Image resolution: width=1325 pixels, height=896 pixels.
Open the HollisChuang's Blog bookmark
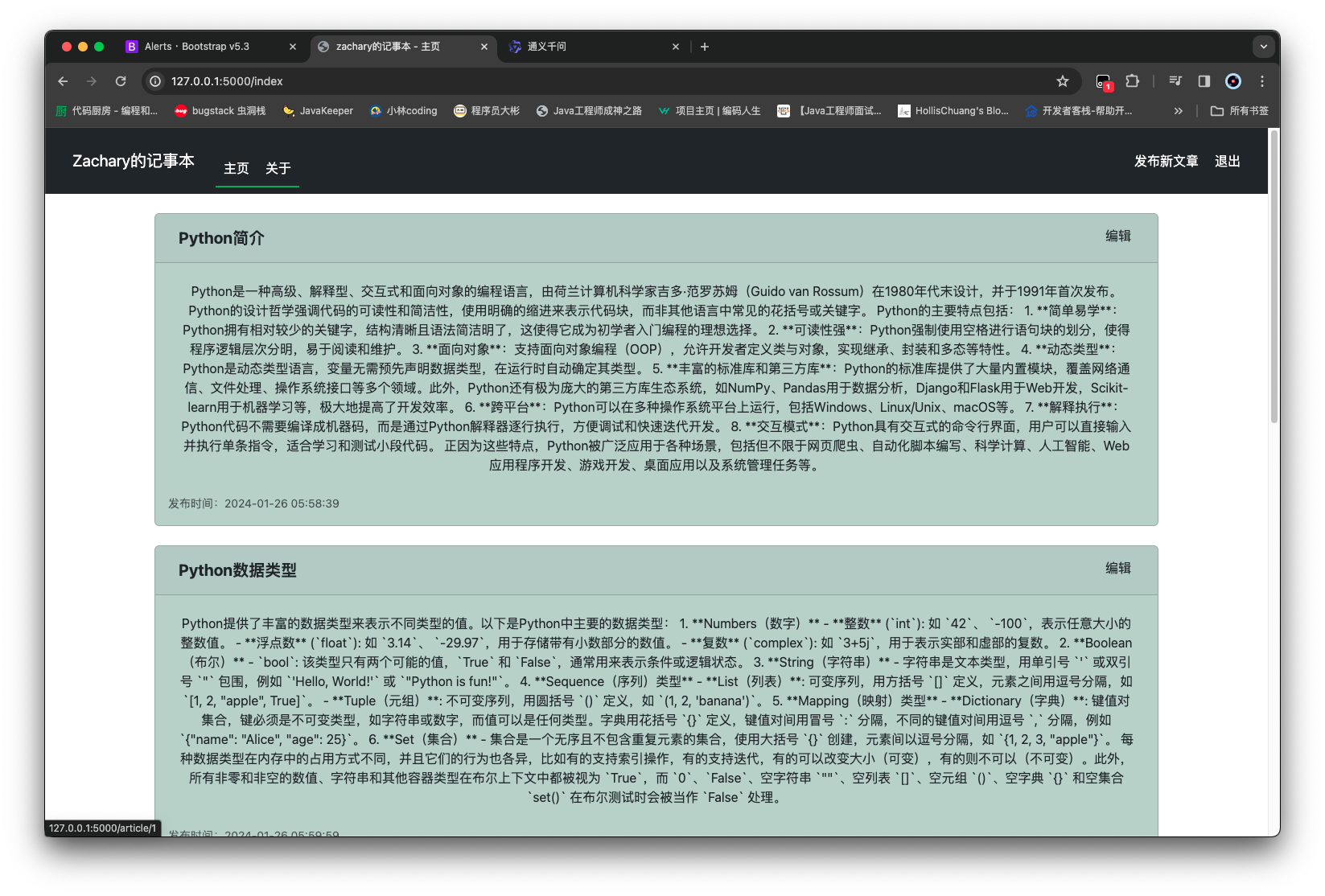(953, 111)
